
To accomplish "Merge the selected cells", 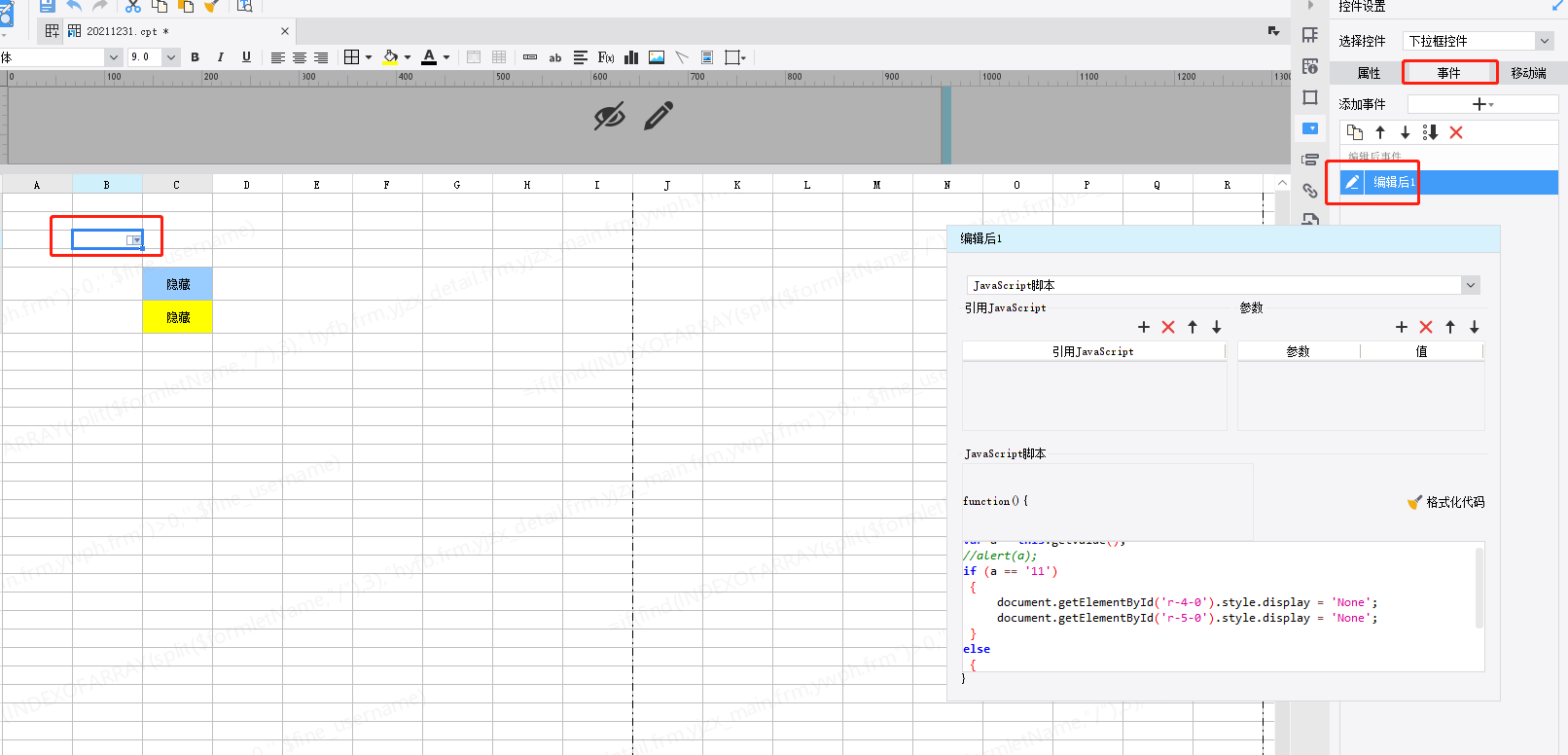I will click(x=474, y=57).
